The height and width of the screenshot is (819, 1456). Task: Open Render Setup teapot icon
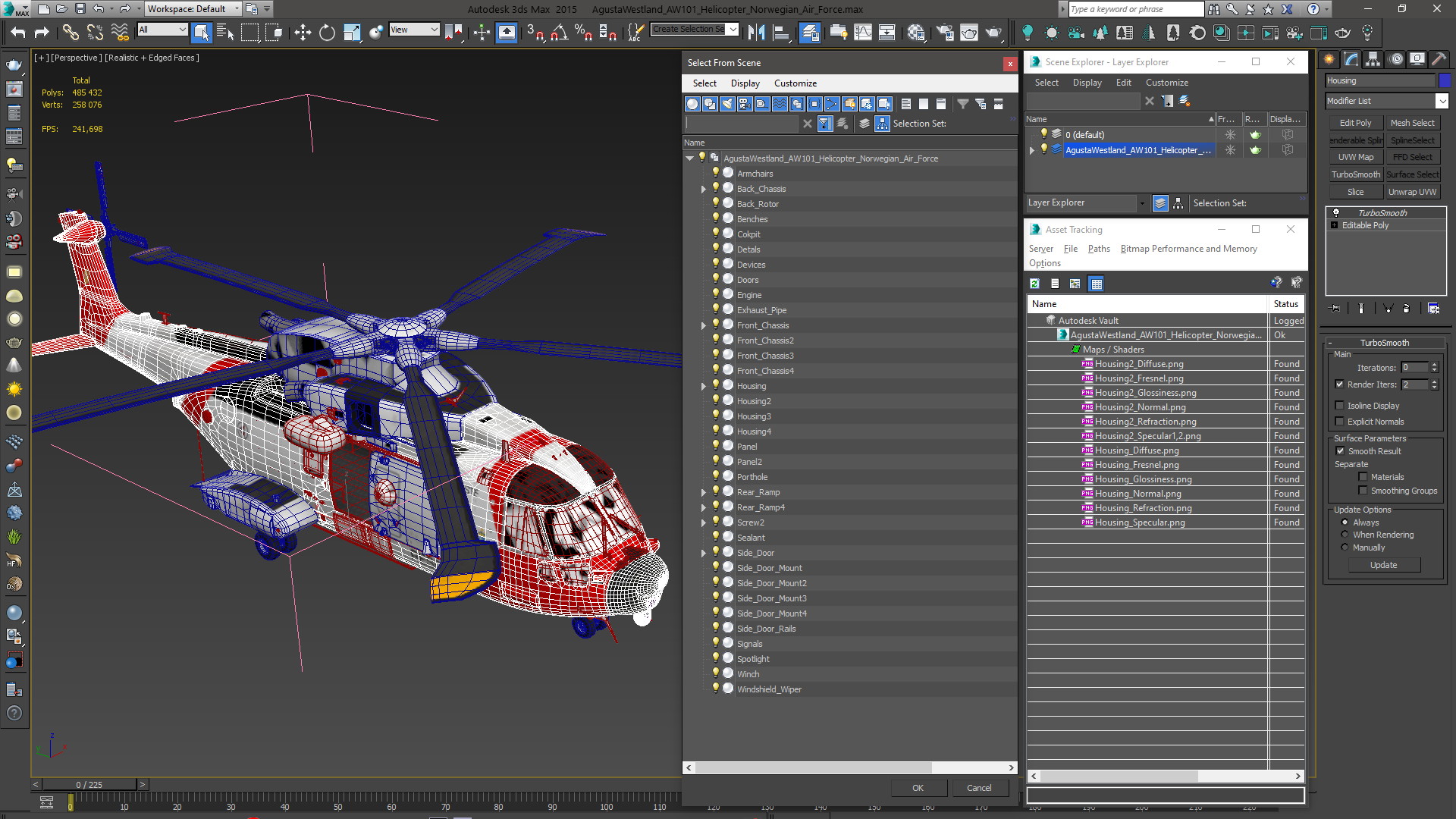945,32
